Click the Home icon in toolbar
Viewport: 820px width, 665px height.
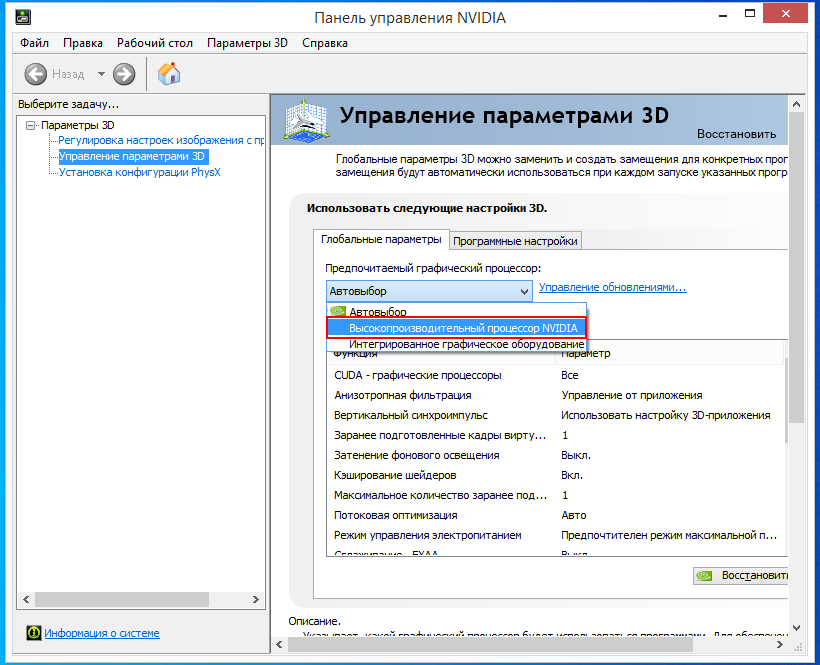coord(170,74)
